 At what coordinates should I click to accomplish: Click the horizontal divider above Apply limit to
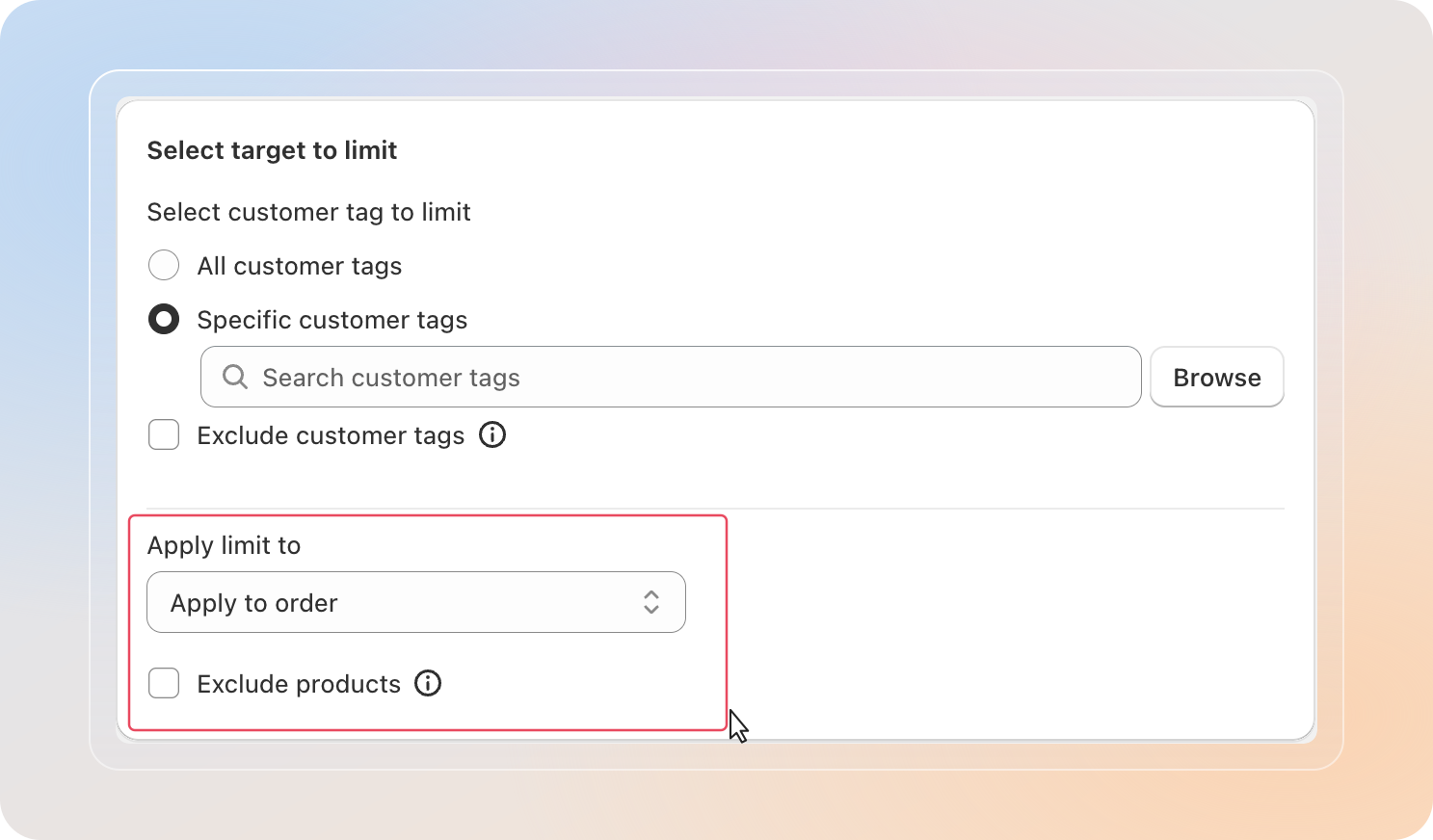716,509
